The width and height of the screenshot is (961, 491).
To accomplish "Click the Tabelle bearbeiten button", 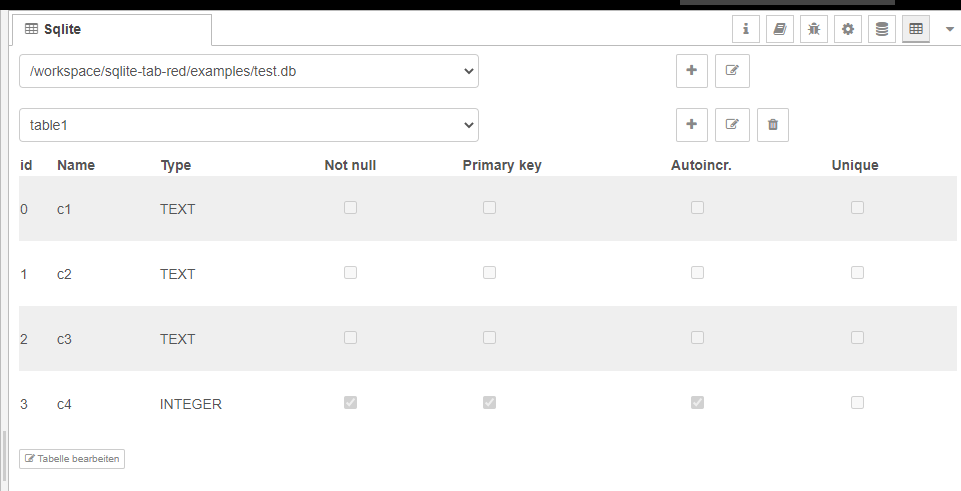I will point(72,459).
